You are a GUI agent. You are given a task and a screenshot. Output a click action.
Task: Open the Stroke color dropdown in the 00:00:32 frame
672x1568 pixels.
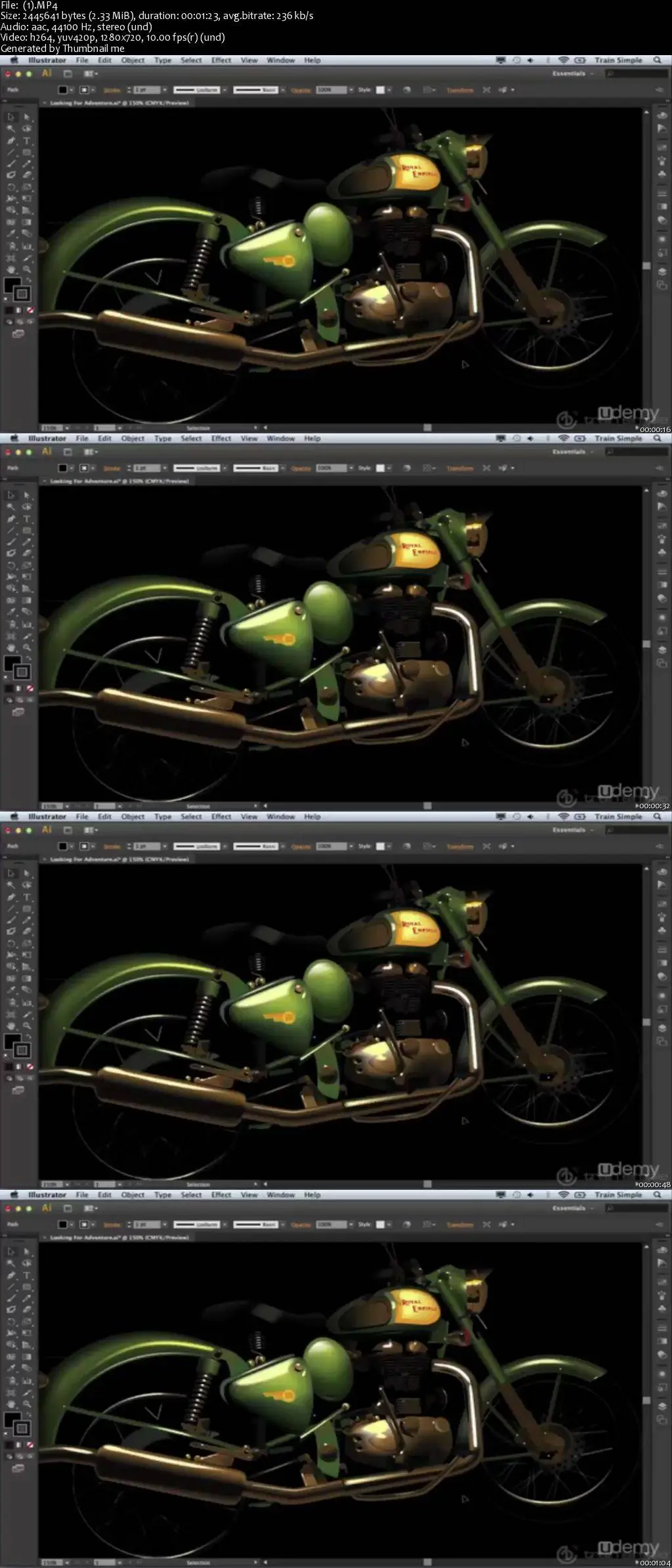pyautogui.click(x=93, y=468)
